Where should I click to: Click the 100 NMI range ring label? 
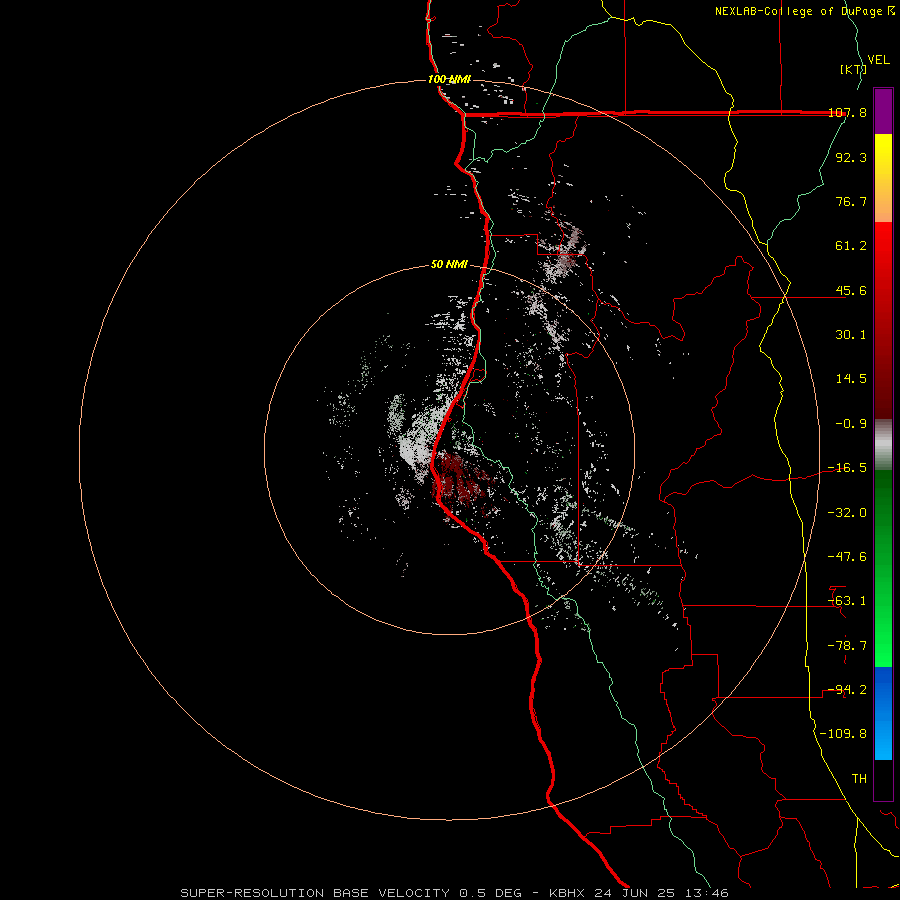point(449,79)
